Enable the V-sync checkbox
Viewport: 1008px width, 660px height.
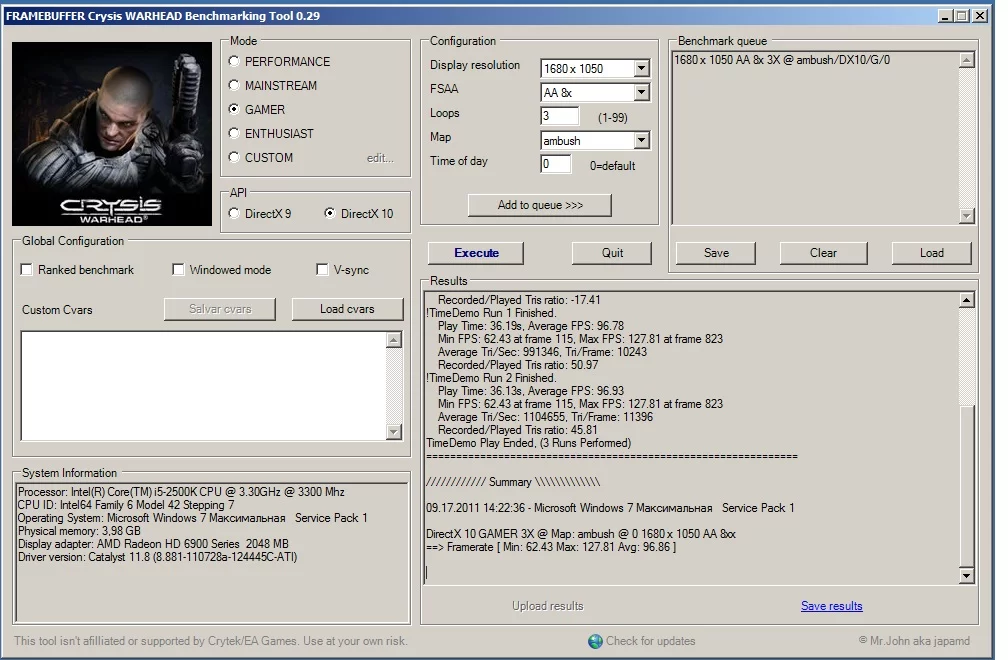322,270
